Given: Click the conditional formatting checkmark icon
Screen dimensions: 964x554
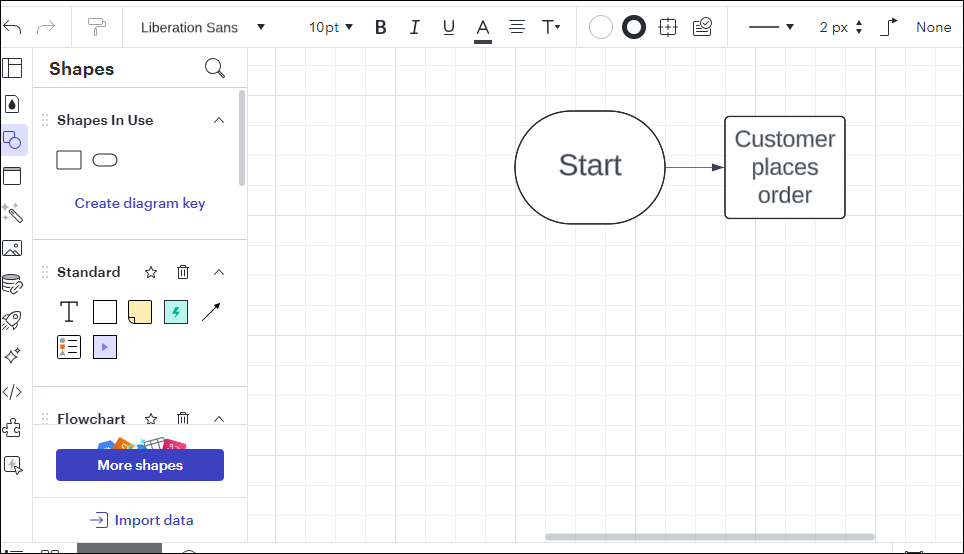Looking at the screenshot, I should (702, 27).
